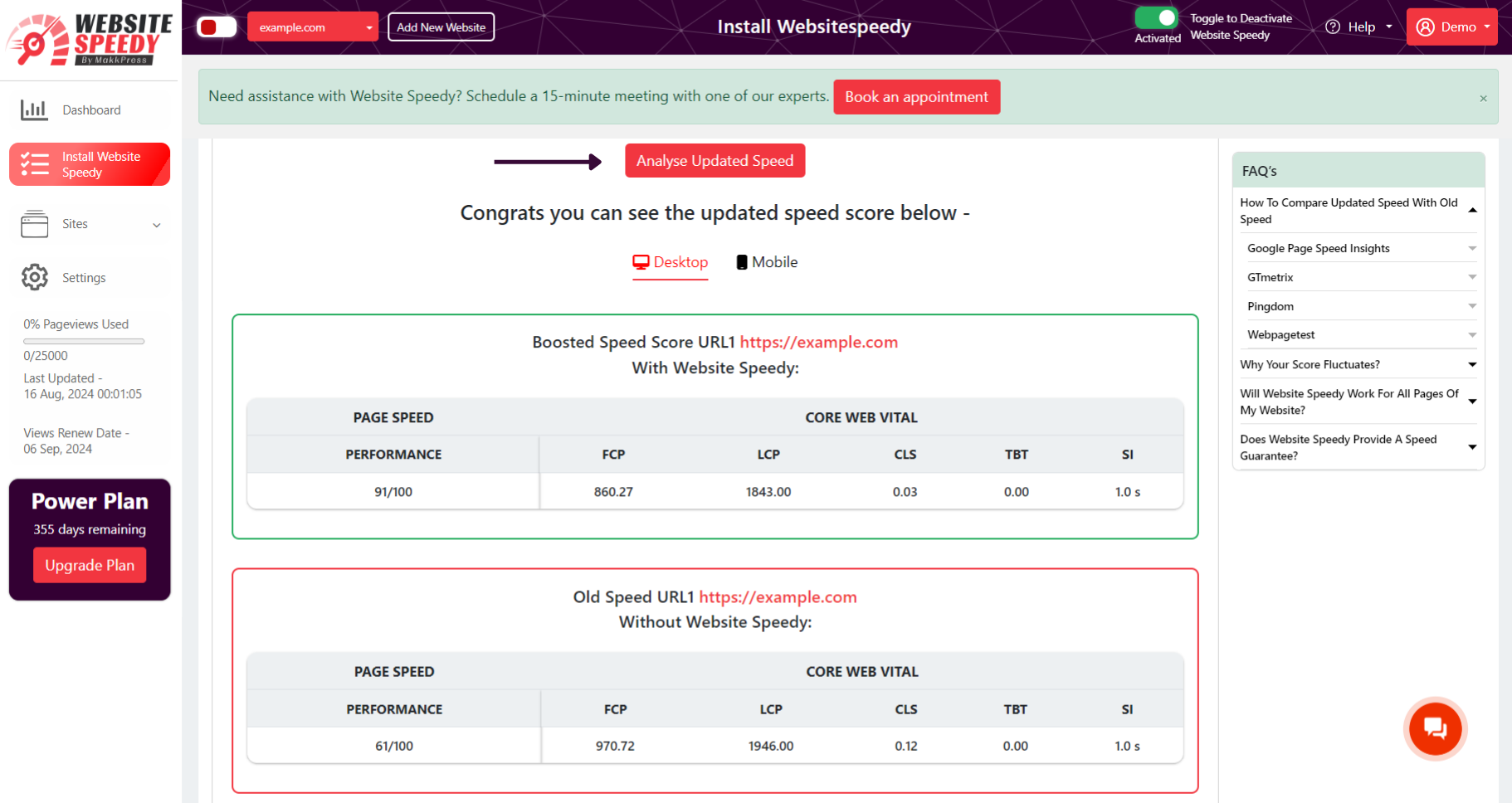Click old CLS value 0.12
1512x803 pixels.
tap(906, 746)
